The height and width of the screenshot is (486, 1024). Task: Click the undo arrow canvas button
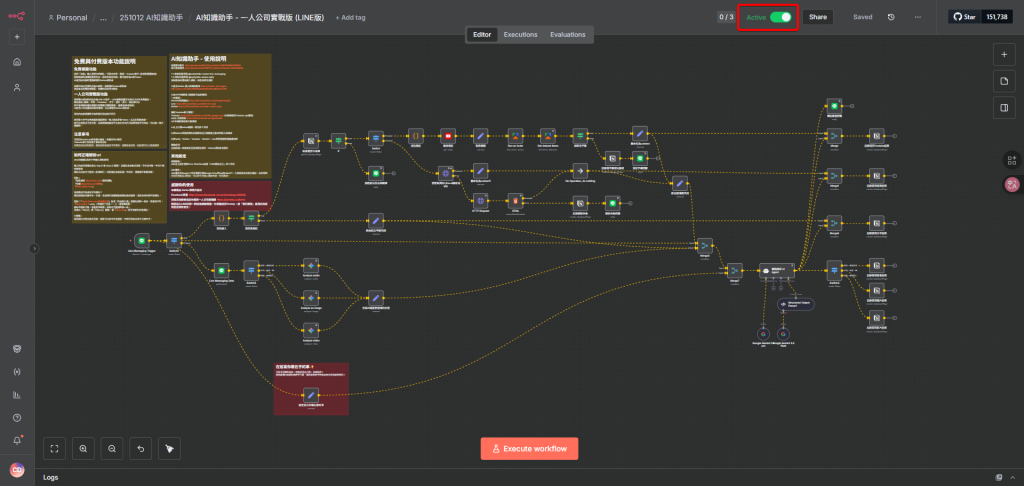[x=141, y=448]
